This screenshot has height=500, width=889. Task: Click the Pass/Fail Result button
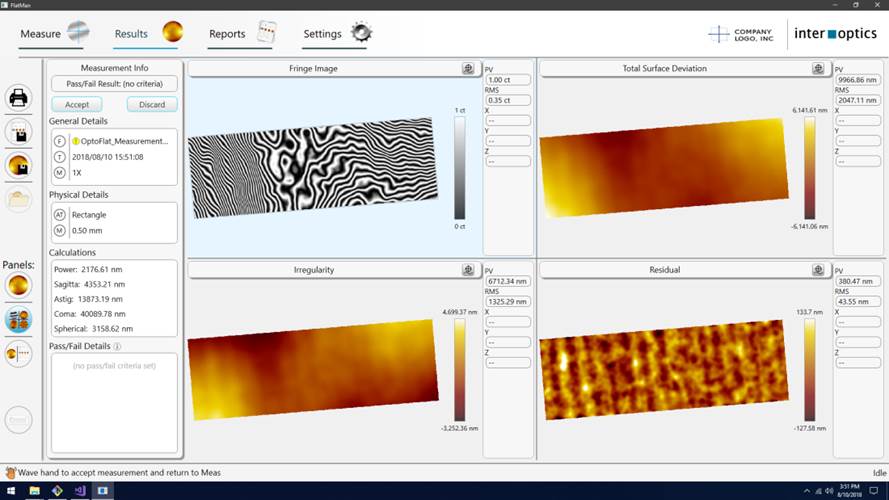pyautogui.click(x=114, y=84)
